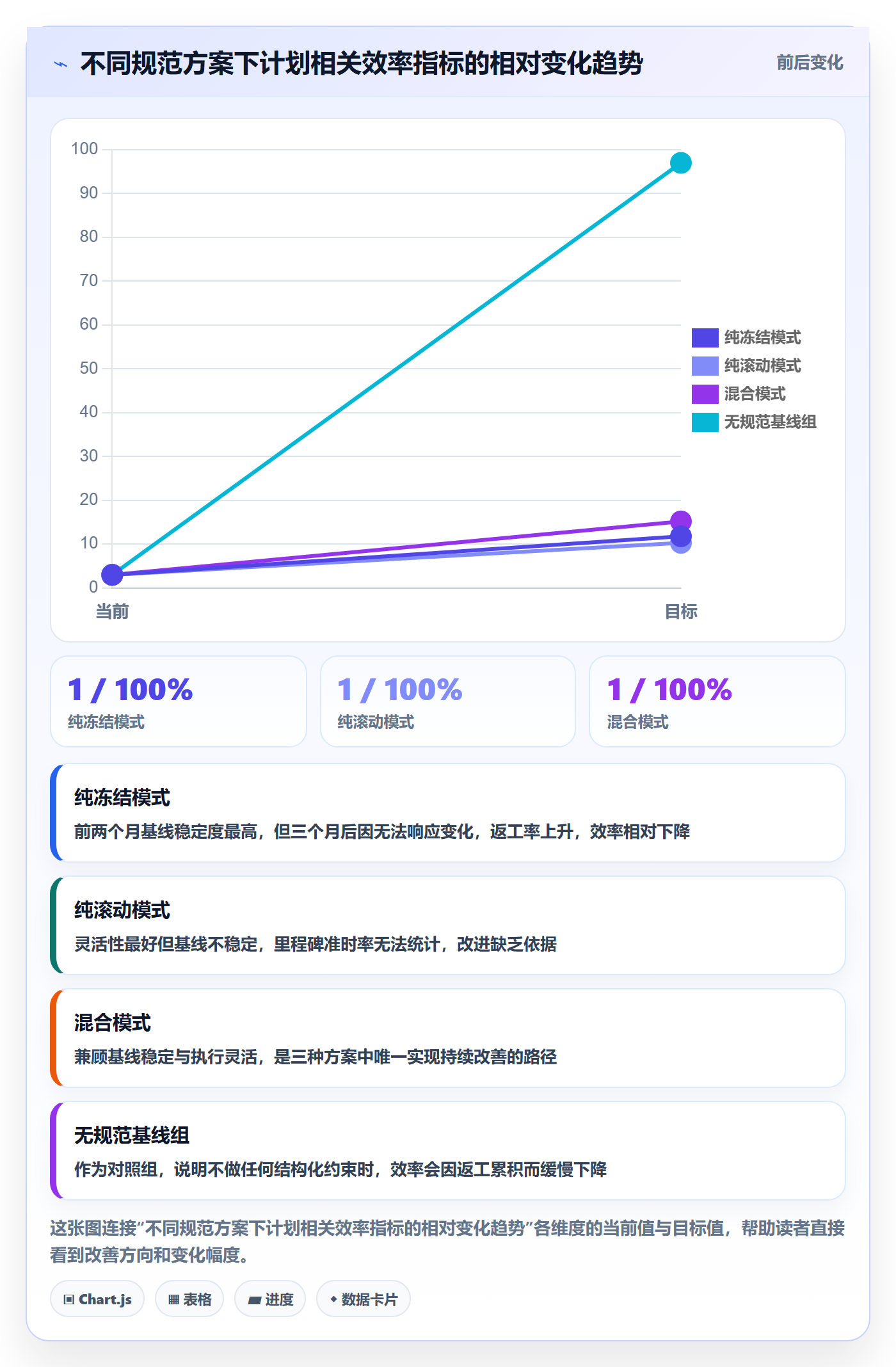Screen dimensions: 896x1367
Task: Click text 作为对照组 description
Action: point(340,1170)
